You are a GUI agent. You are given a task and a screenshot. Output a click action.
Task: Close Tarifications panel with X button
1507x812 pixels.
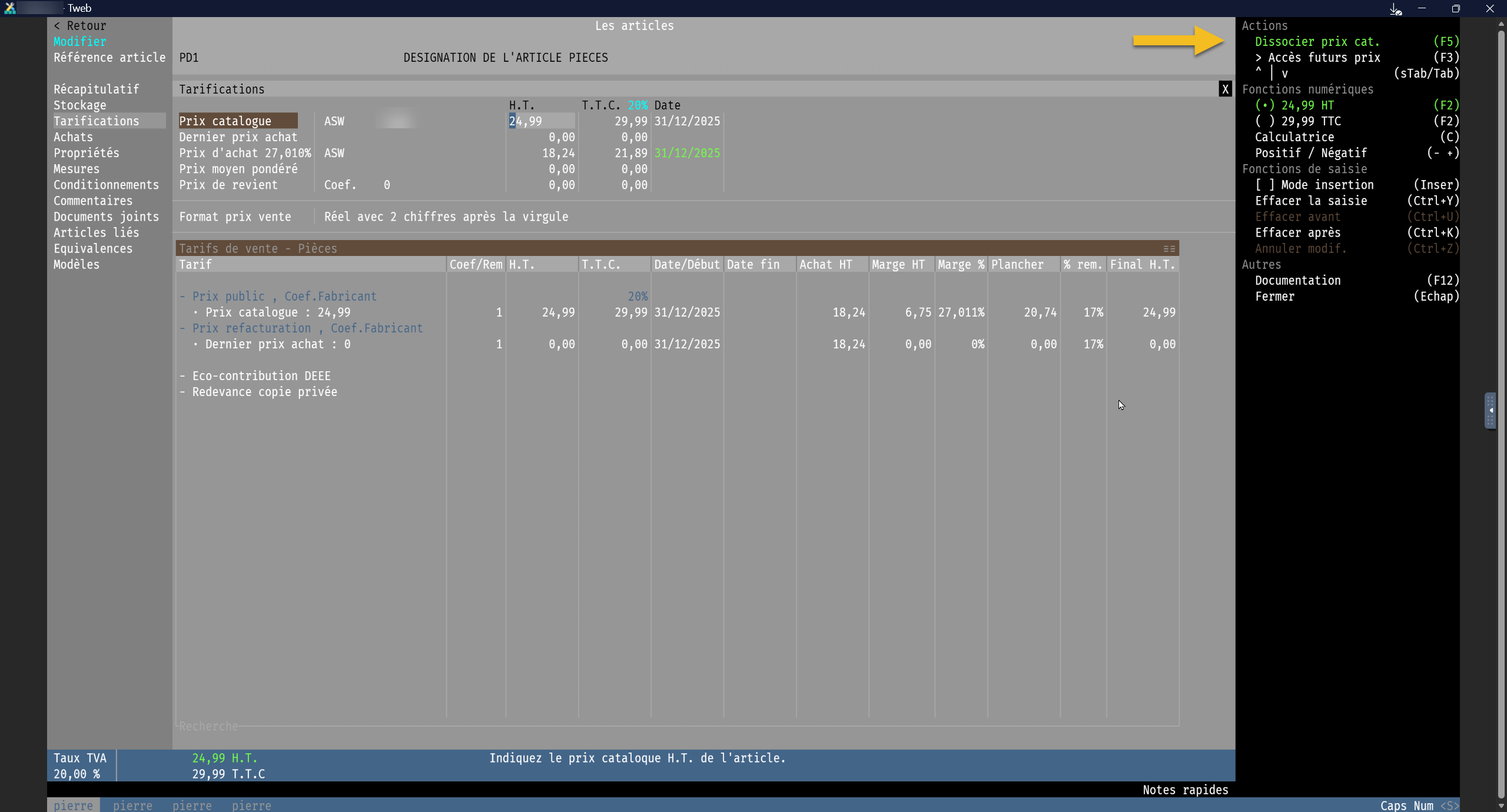click(x=1225, y=89)
